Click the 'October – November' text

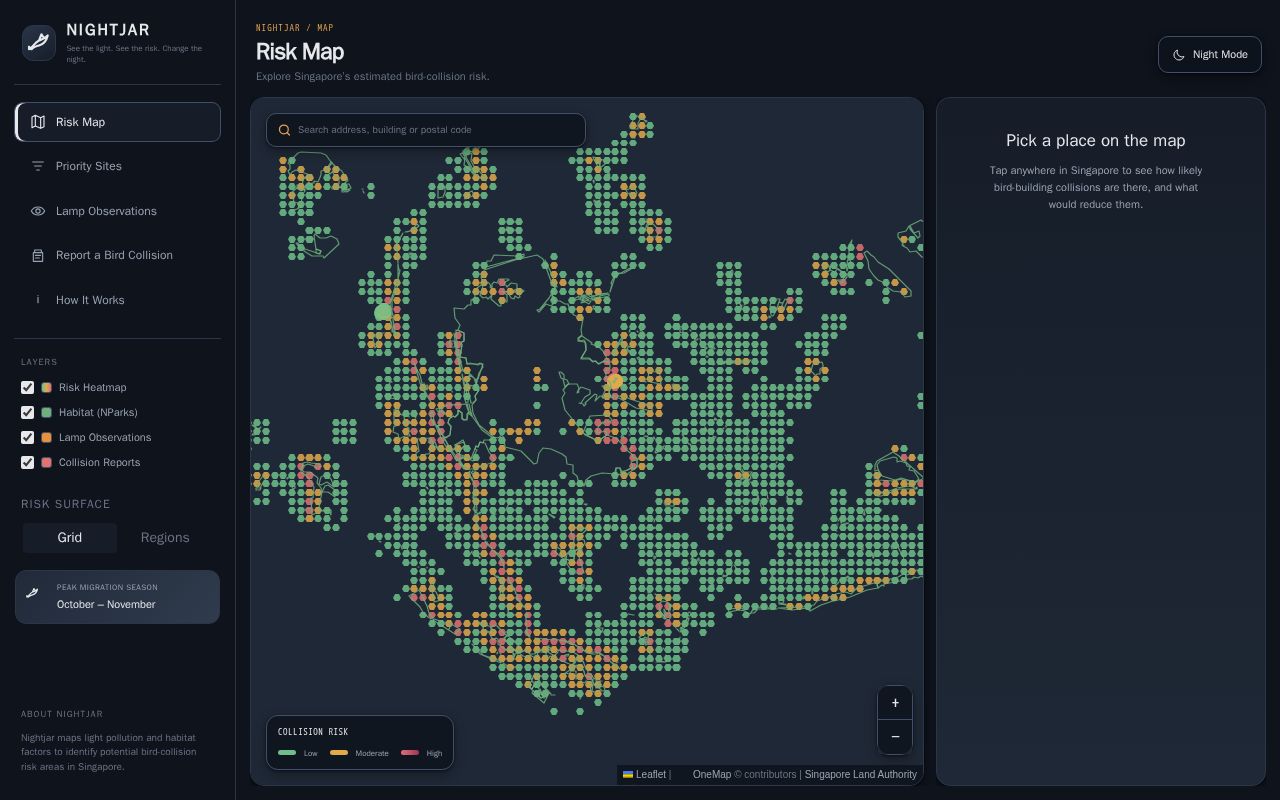106,605
